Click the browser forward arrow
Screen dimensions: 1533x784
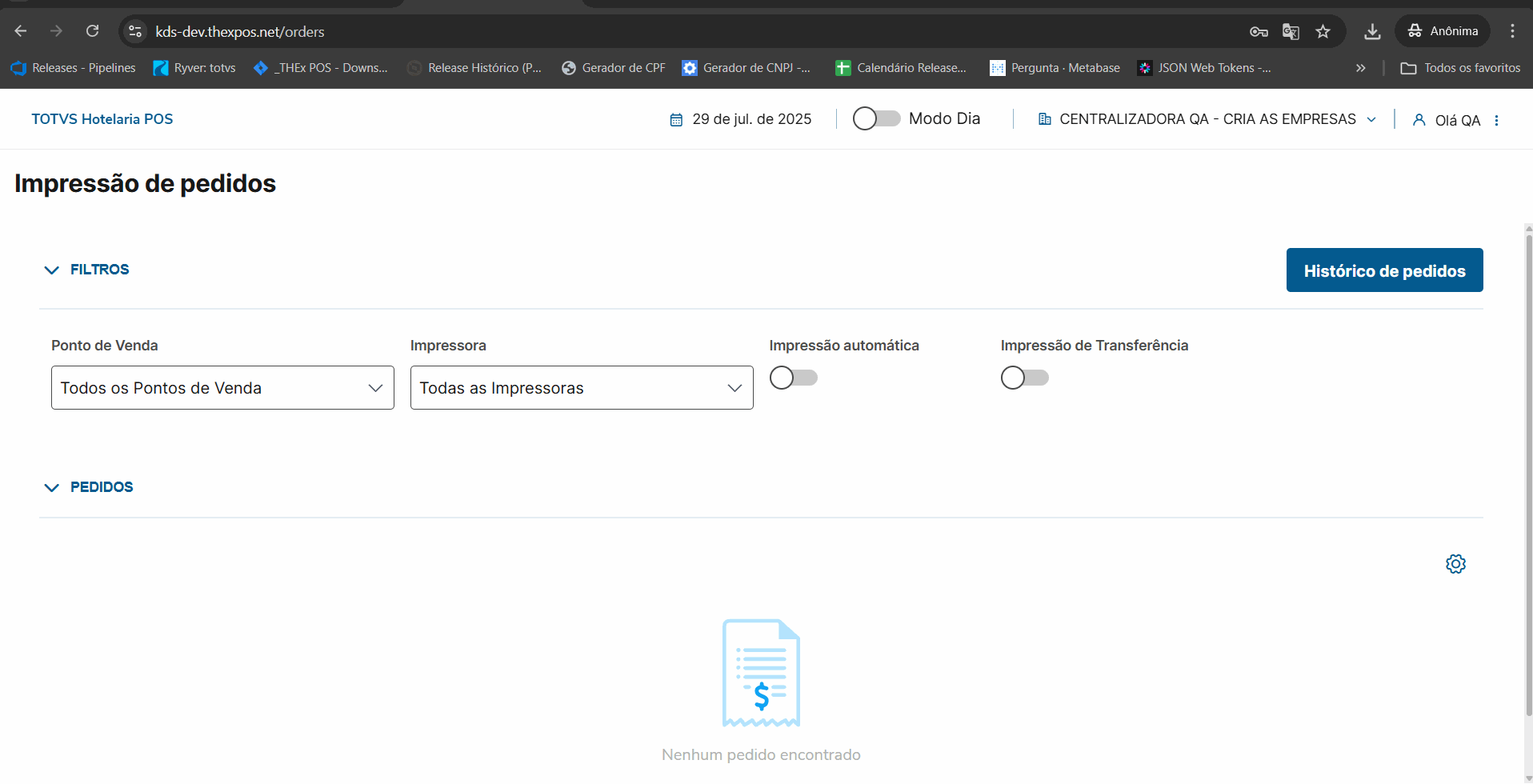(56, 31)
